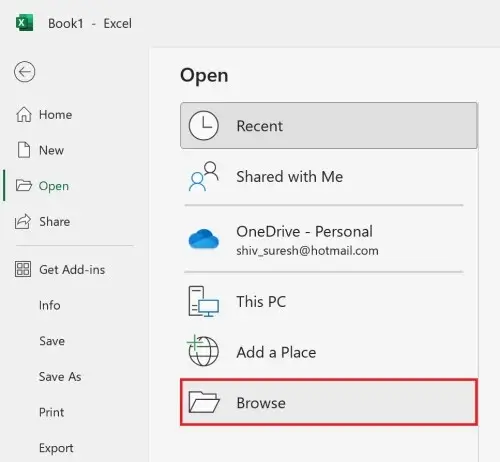The width and height of the screenshot is (500, 462).
Task: Open the Info menu item
Action: [x=50, y=305]
